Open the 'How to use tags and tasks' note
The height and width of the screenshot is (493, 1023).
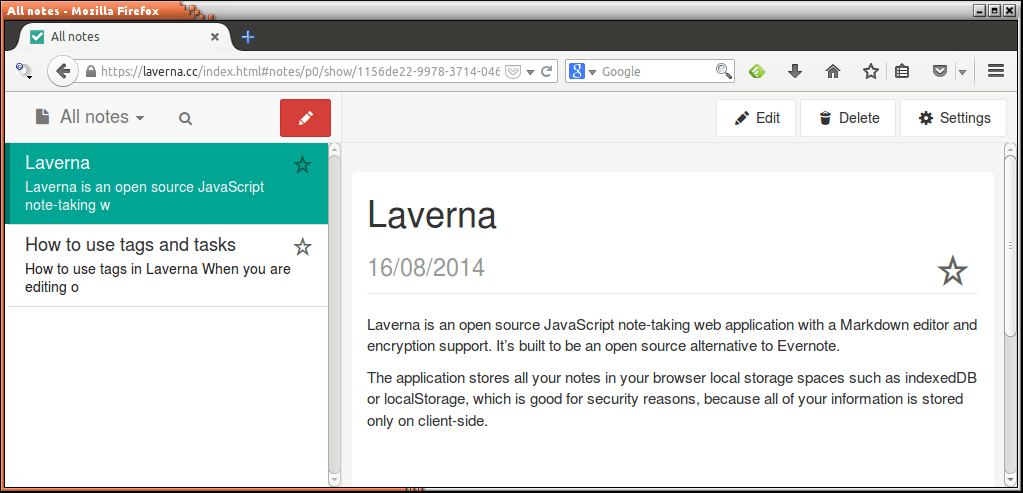[x=166, y=265]
